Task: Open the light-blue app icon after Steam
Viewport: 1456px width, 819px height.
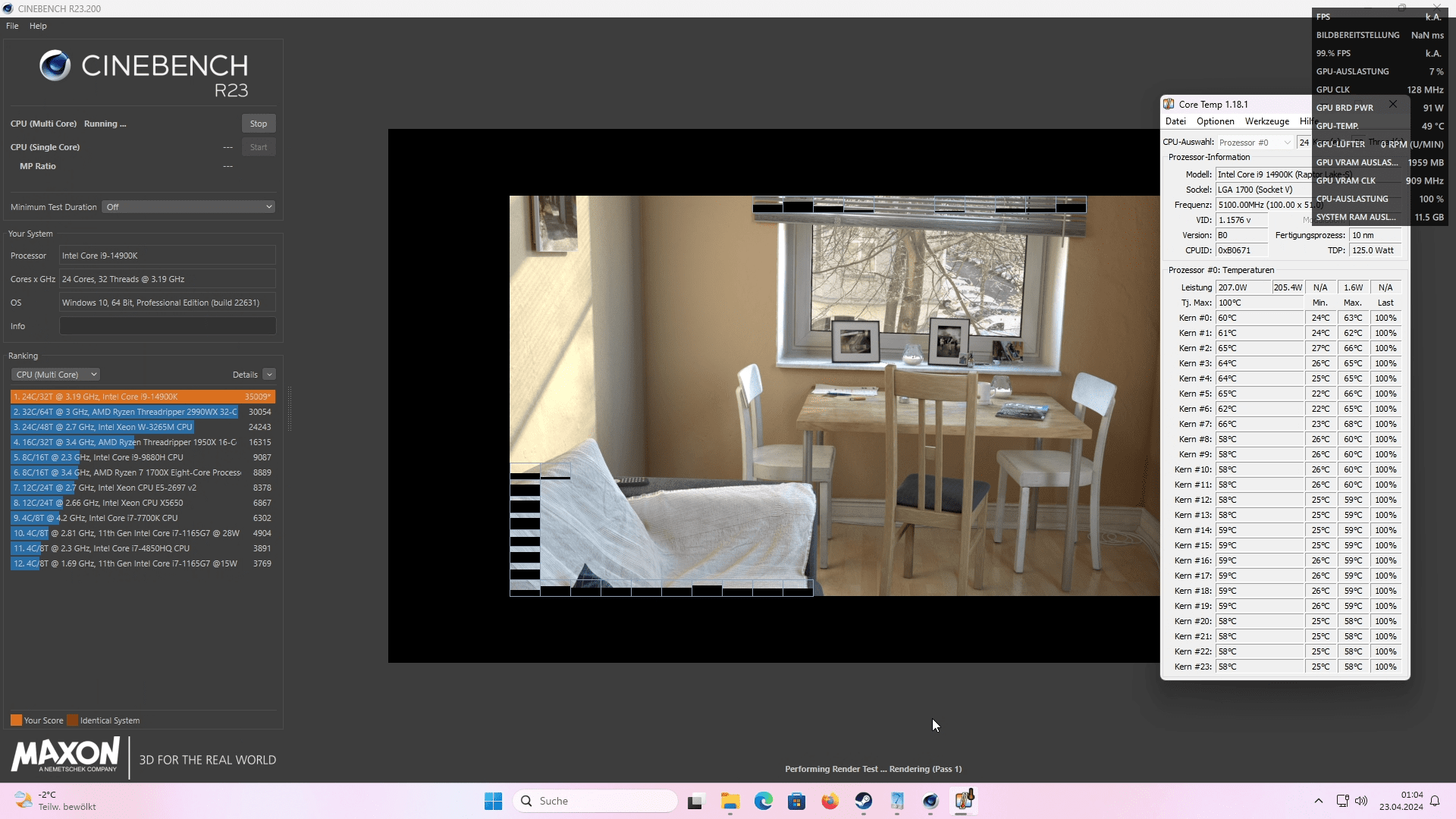Action: [x=897, y=801]
